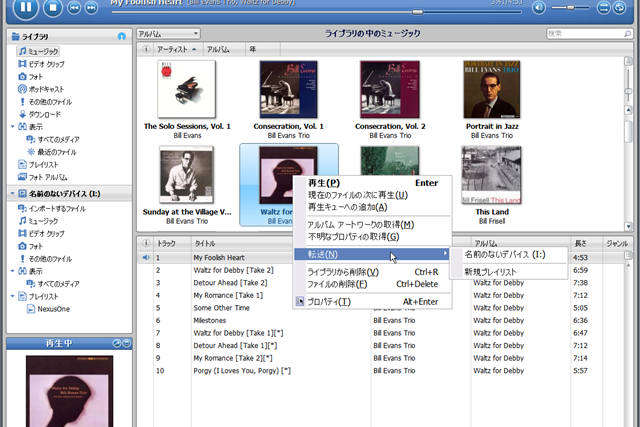Viewport: 640px width, 427px height.
Task: Skip to next track button
Action: pyautogui.click(x=91, y=8)
